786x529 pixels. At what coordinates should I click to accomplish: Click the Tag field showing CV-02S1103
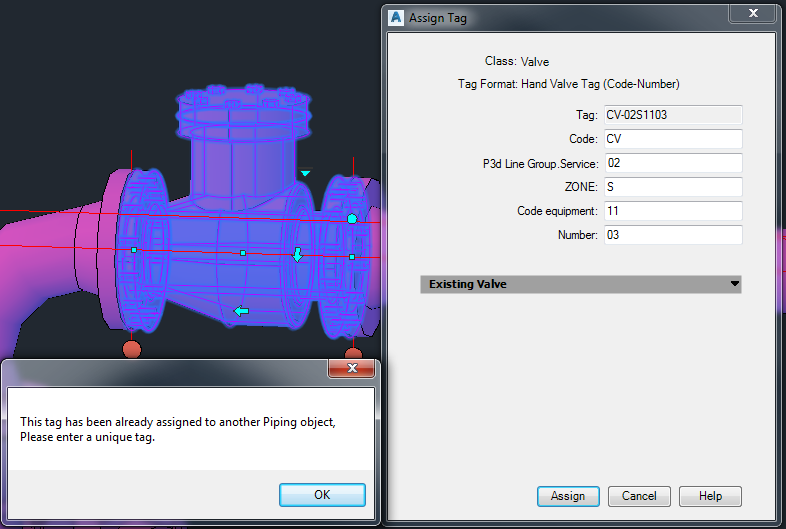click(x=673, y=115)
